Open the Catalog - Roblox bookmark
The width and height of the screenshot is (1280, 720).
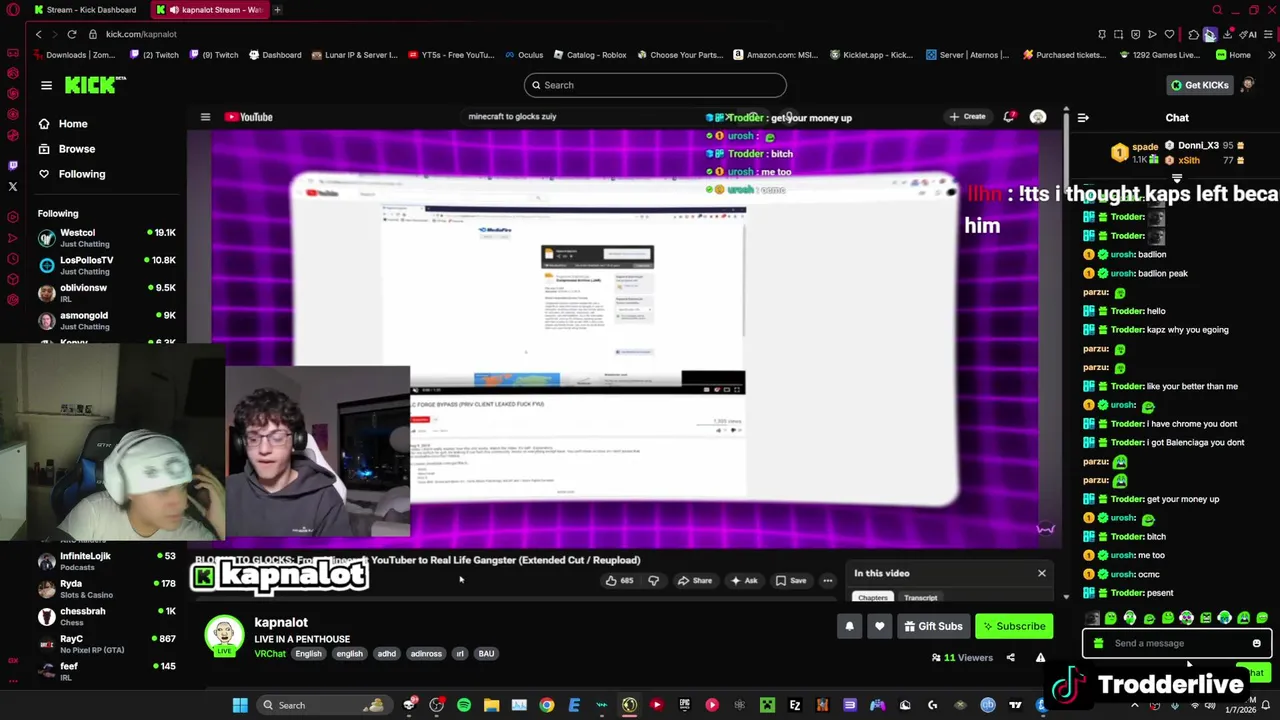[589, 55]
